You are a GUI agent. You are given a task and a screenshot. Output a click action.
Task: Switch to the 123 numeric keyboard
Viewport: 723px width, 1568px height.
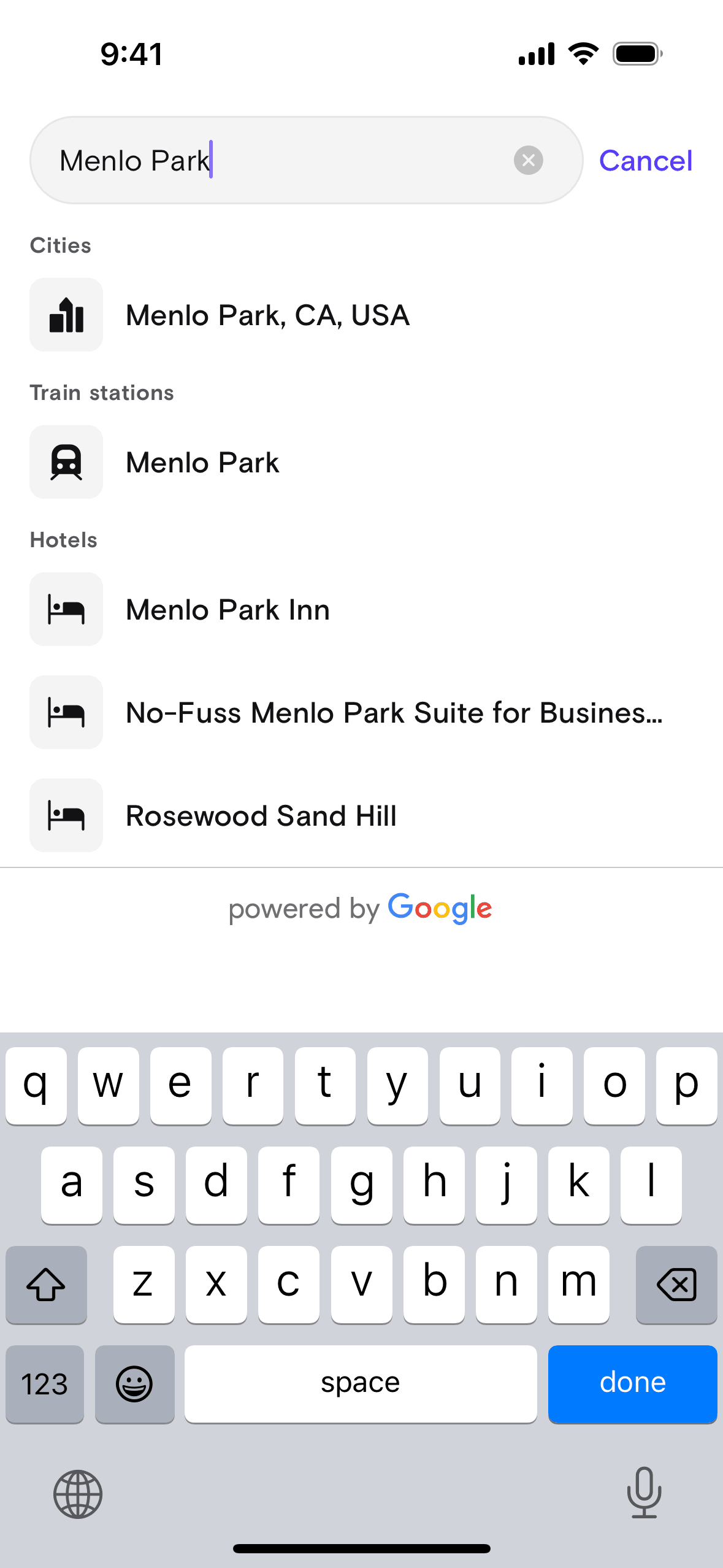pos(45,1383)
